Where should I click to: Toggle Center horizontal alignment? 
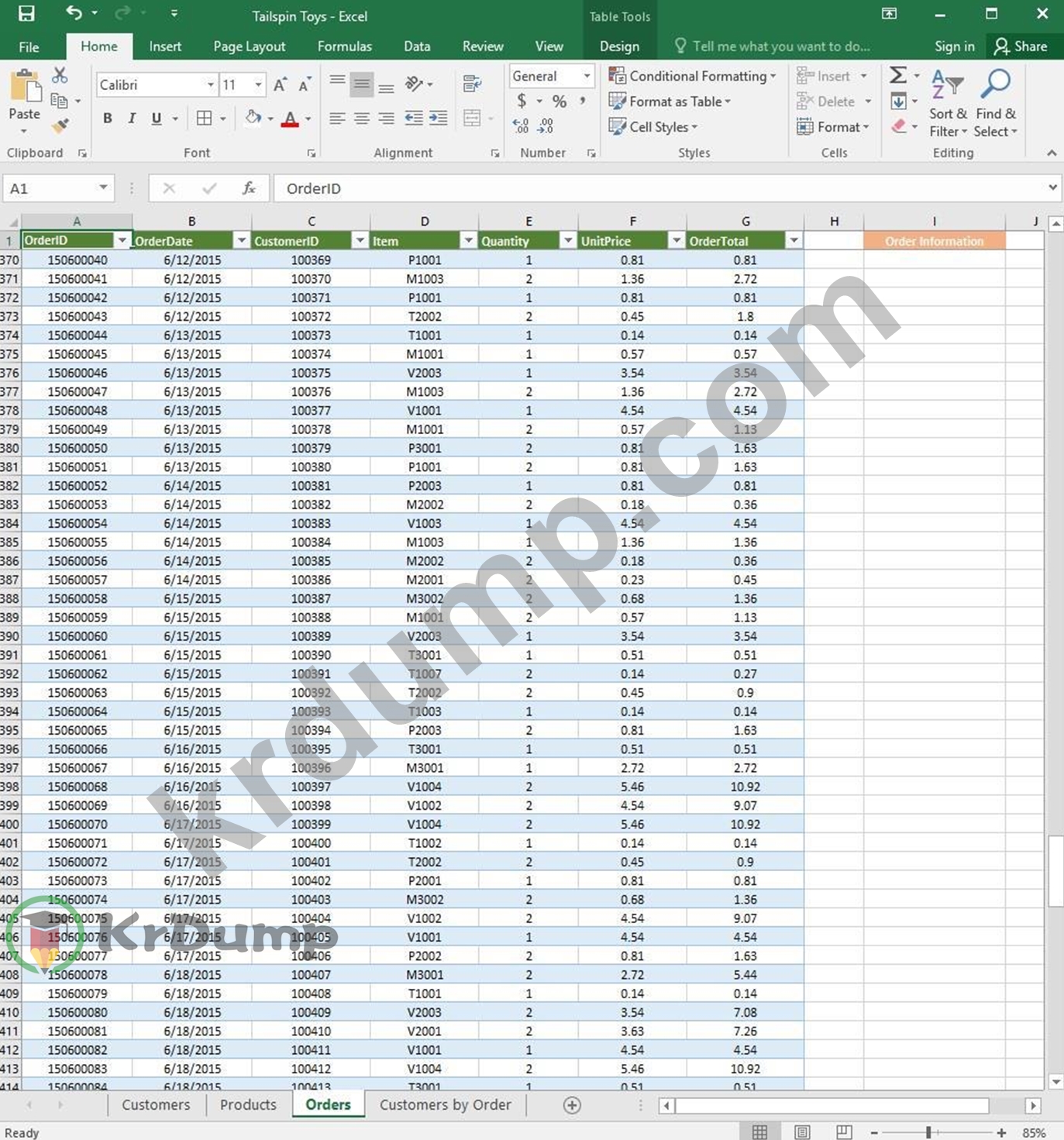362,119
